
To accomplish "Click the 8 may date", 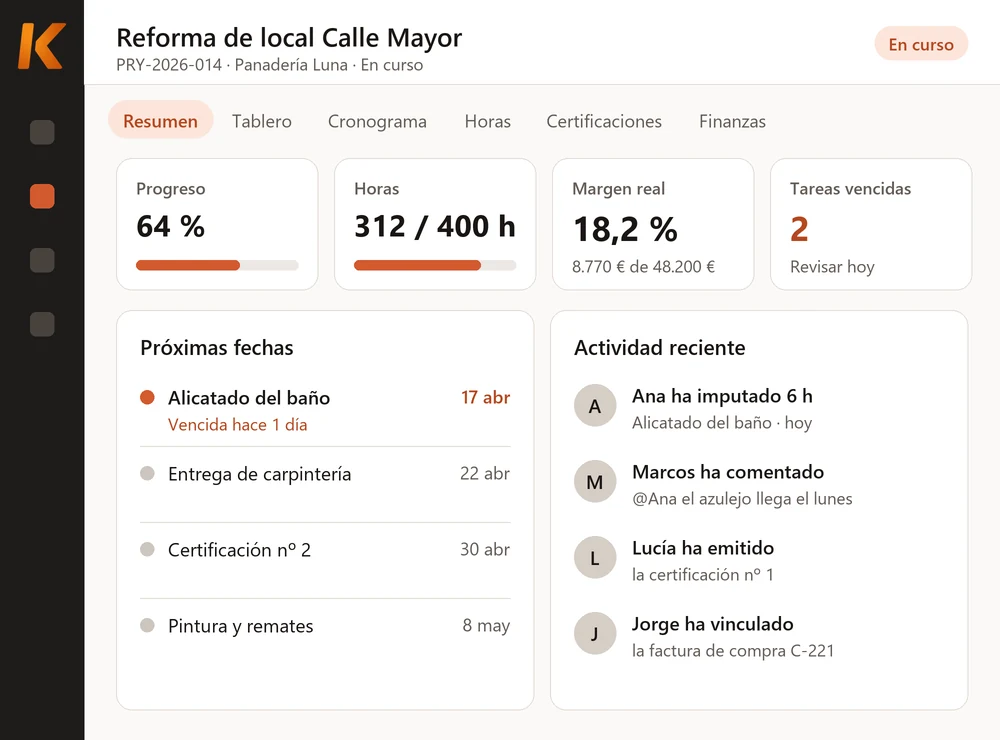I will click(x=486, y=626).
